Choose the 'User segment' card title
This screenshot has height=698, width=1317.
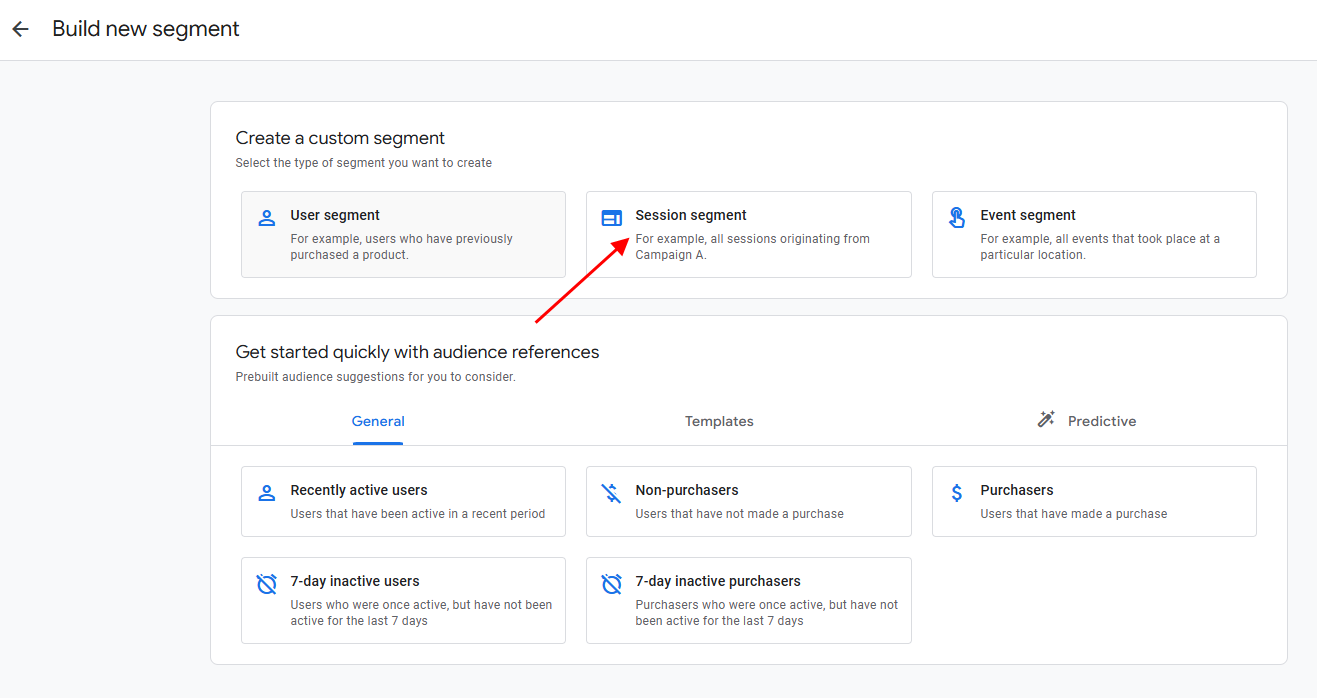click(335, 215)
